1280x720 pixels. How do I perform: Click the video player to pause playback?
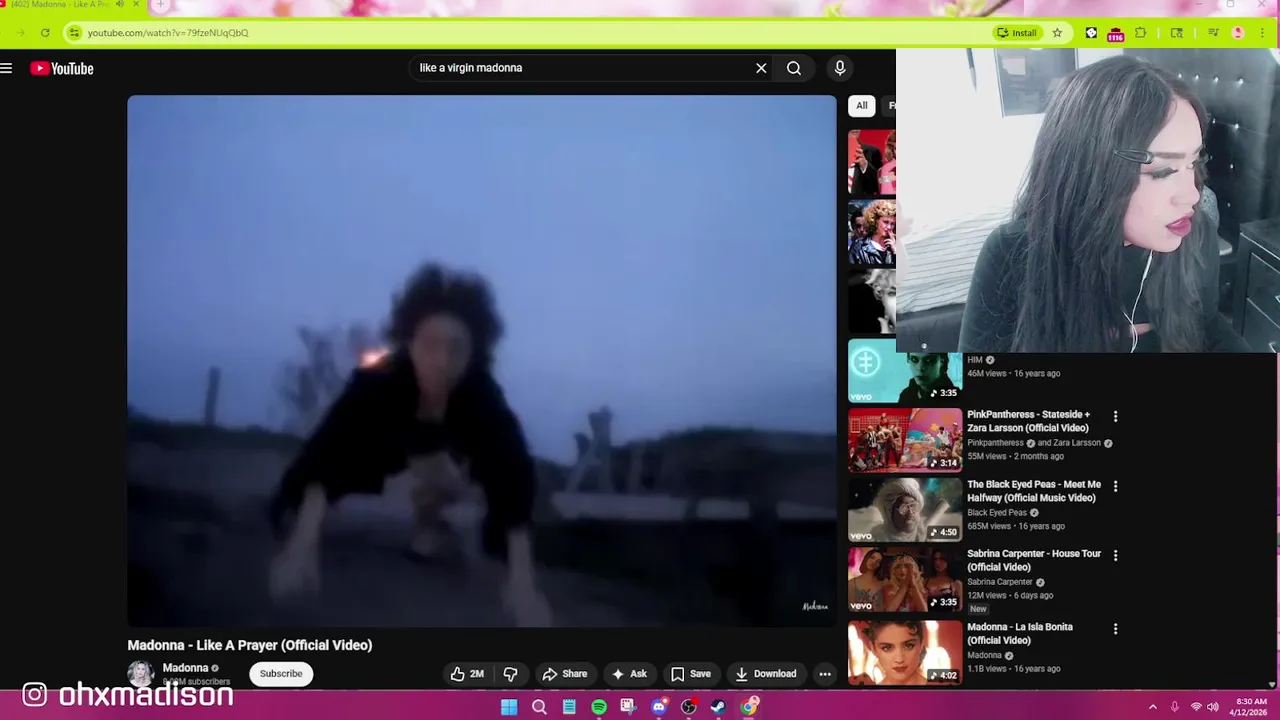[482, 360]
